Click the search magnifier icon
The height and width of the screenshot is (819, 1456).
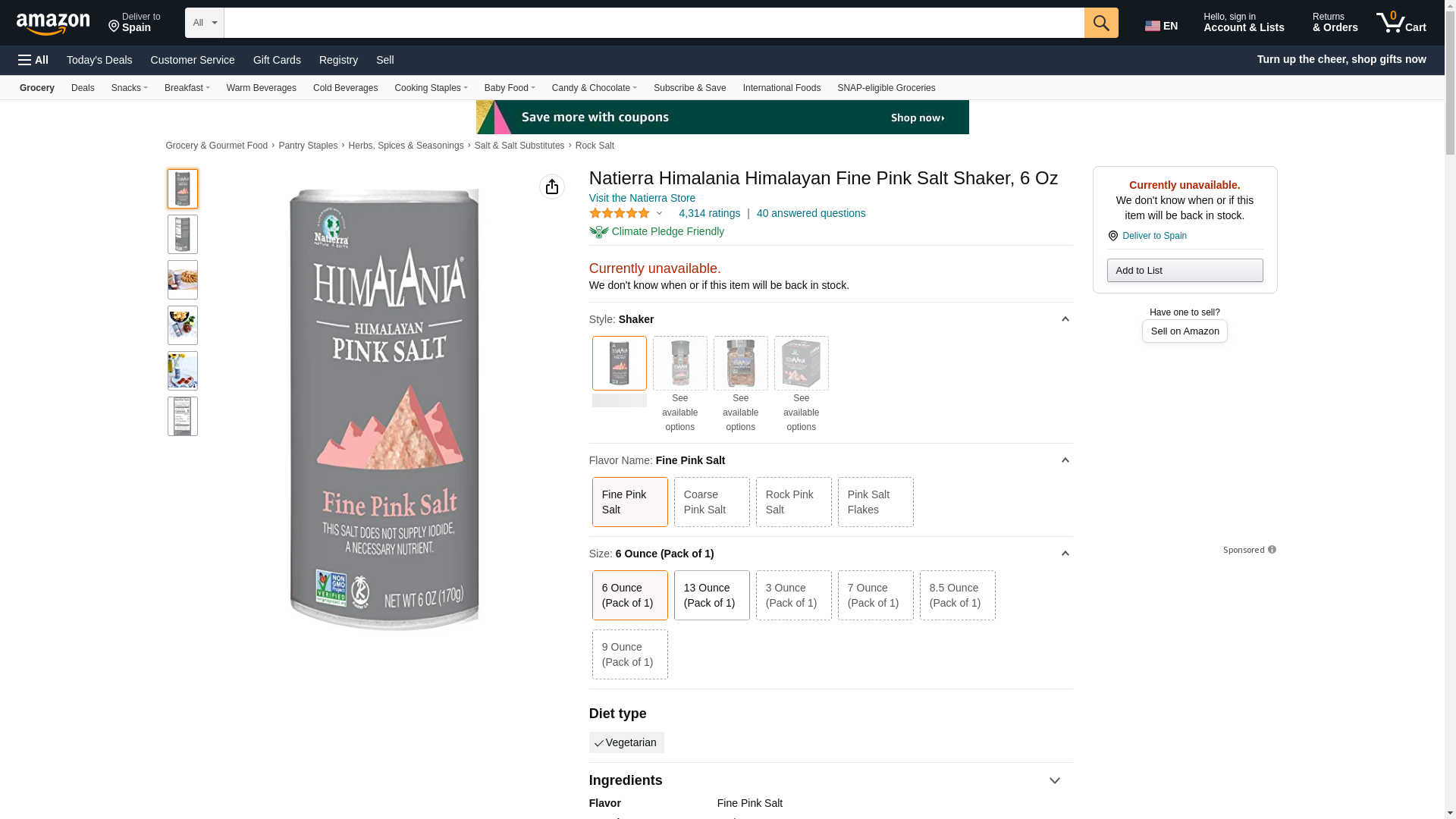pyautogui.click(x=1100, y=23)
